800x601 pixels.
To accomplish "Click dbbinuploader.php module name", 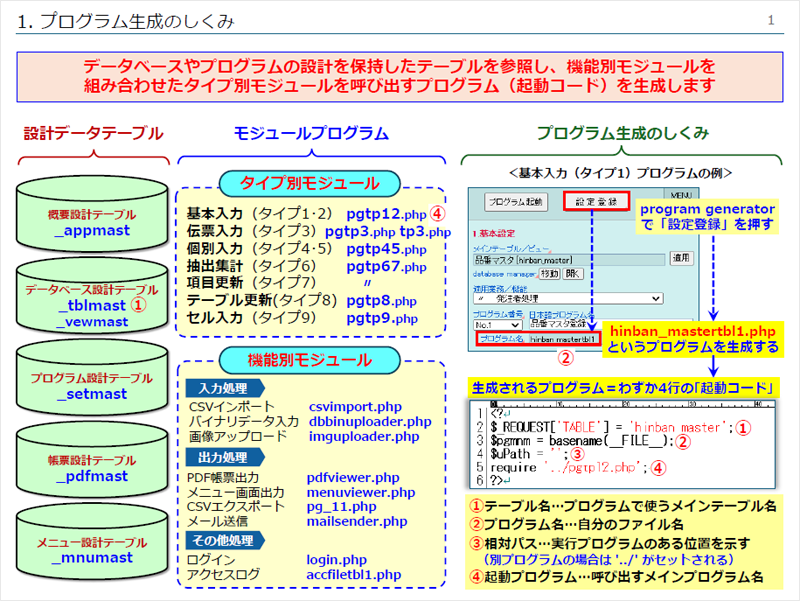I will [x=370, y=421].
